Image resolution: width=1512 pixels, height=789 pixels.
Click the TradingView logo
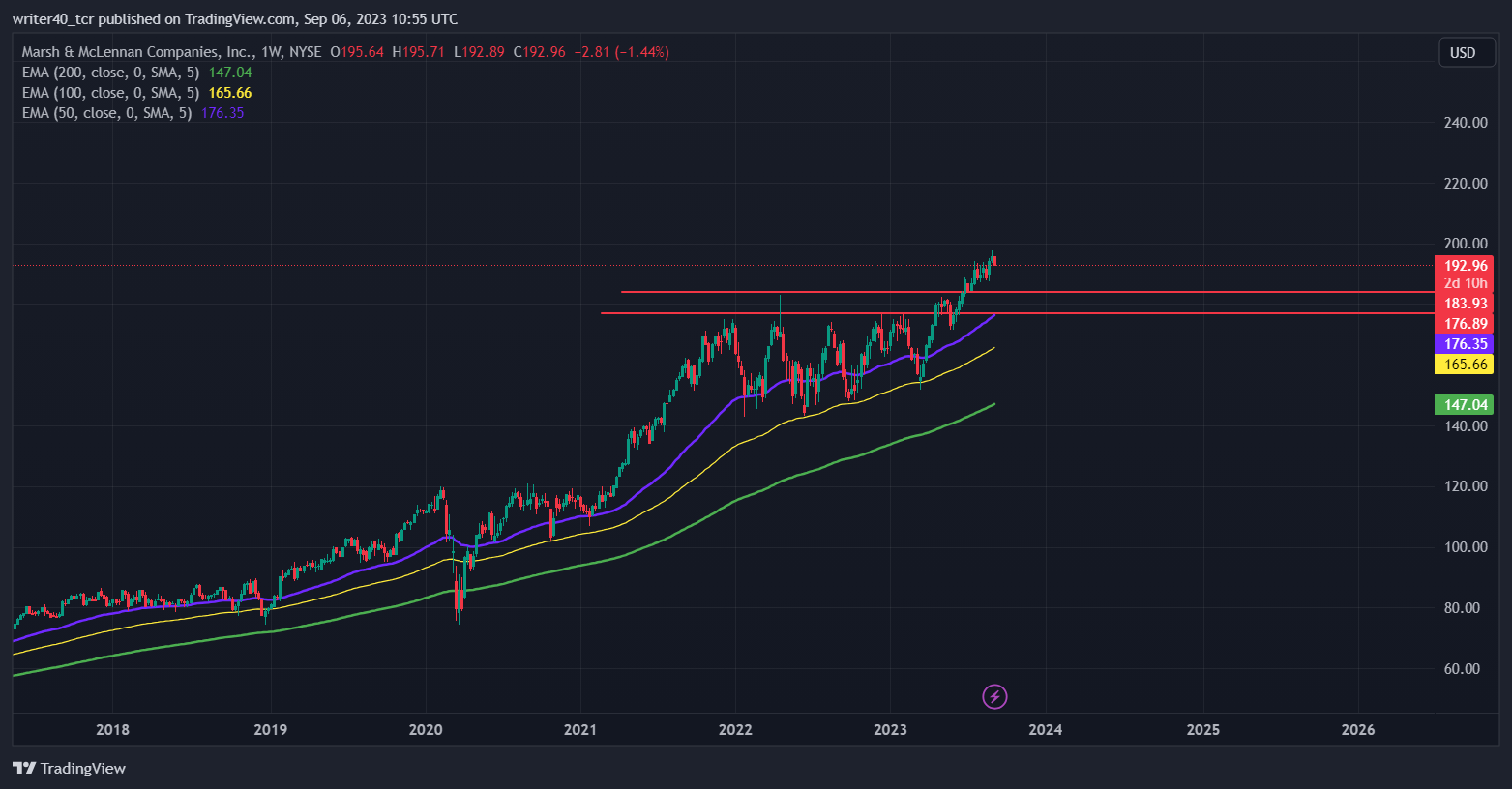pos(69,768)
